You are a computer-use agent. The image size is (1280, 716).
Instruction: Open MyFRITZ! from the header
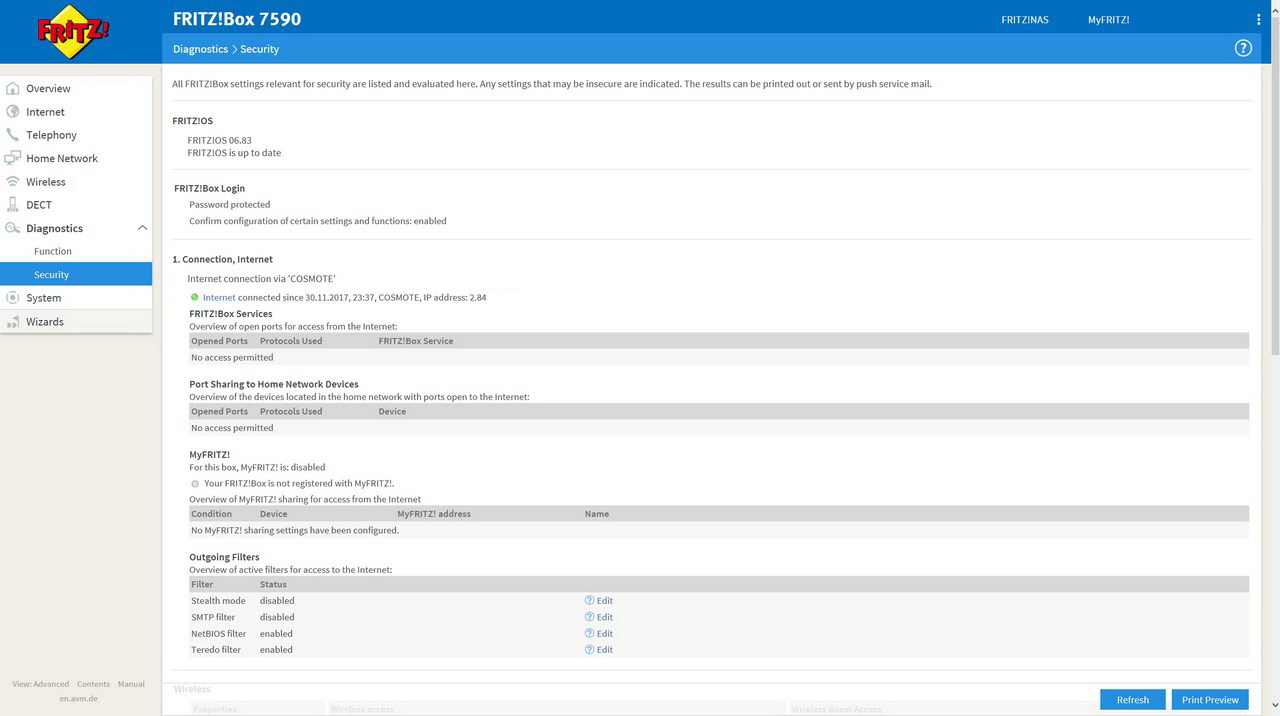[x=1109, y=19]
